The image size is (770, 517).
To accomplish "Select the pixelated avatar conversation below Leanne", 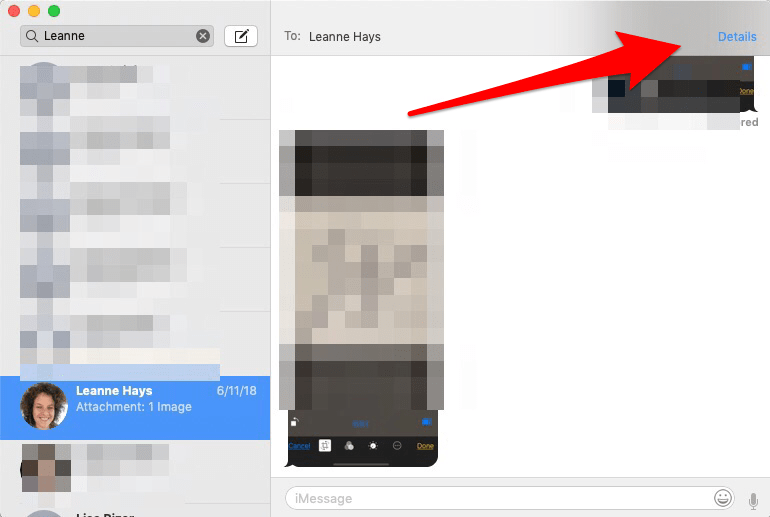I will point(135,471).
